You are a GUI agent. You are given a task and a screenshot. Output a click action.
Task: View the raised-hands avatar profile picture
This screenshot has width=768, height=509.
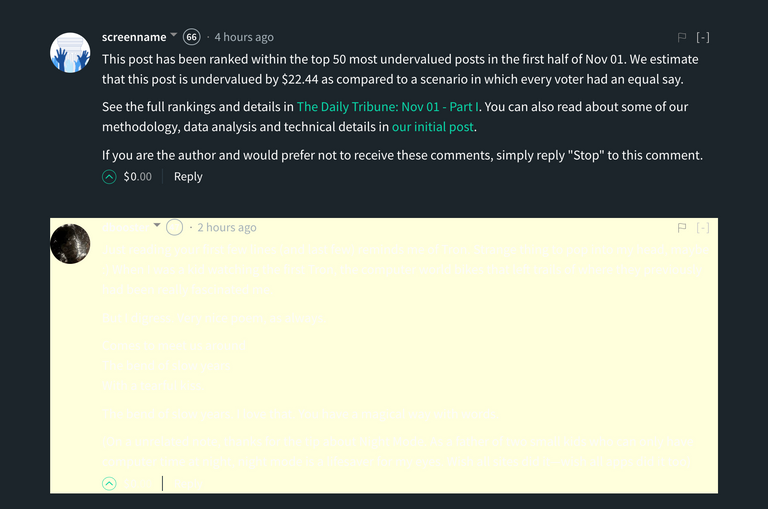[70, 51]
